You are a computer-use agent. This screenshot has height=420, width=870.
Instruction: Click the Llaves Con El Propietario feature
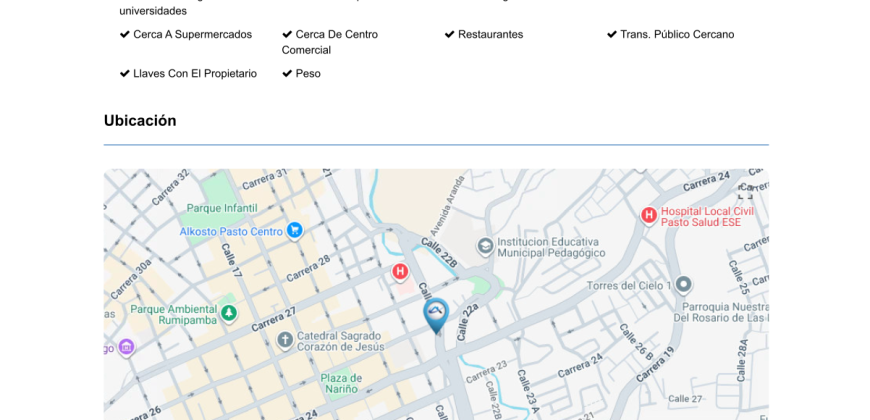tap(188, 74)
